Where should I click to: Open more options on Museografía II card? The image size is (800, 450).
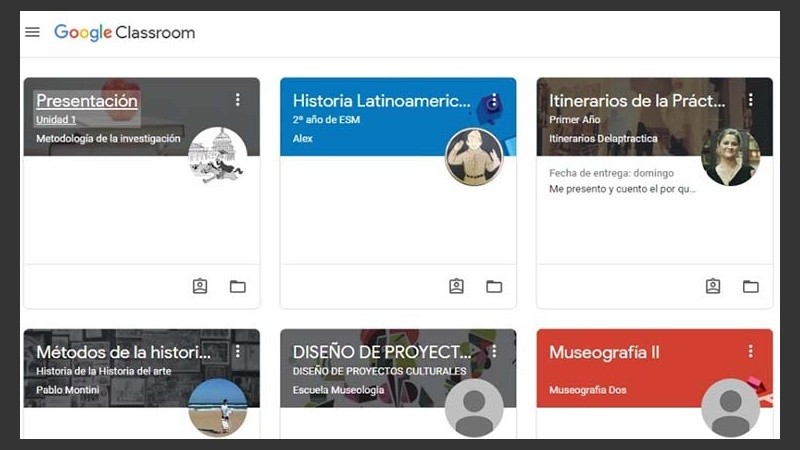750,352
